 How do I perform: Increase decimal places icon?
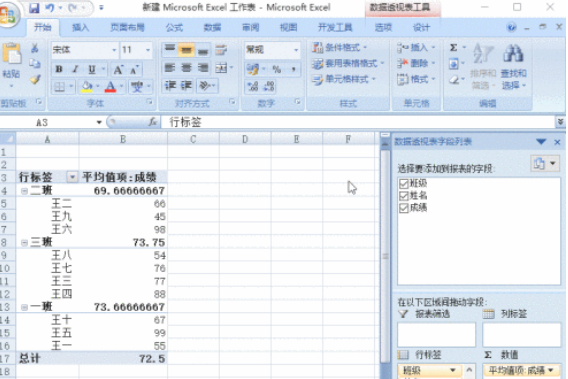pyautogui.click(x=252, y=86)
